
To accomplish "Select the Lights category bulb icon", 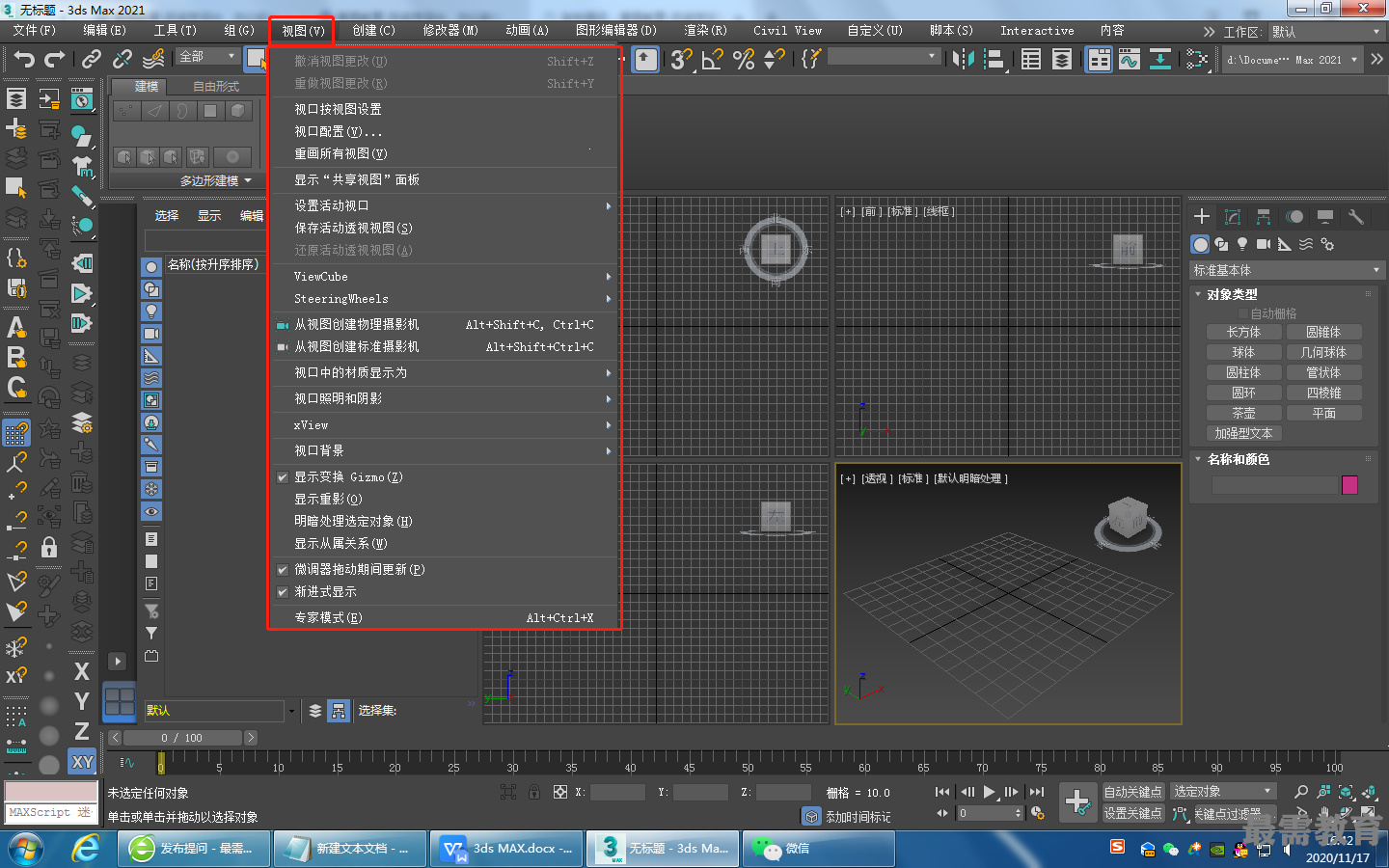I will point(1242,244).
